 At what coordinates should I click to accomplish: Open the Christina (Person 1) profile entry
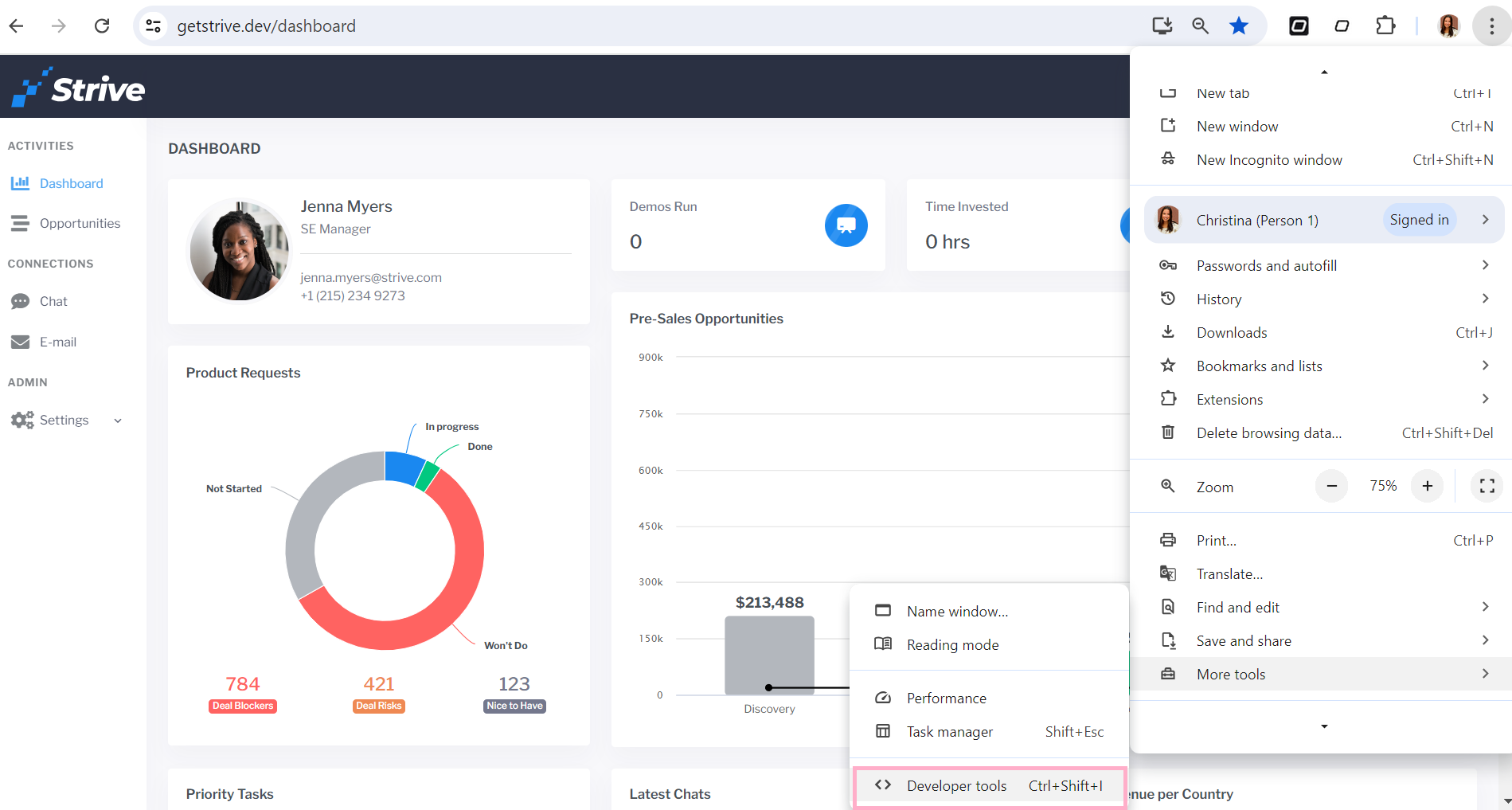(1323, 220)
